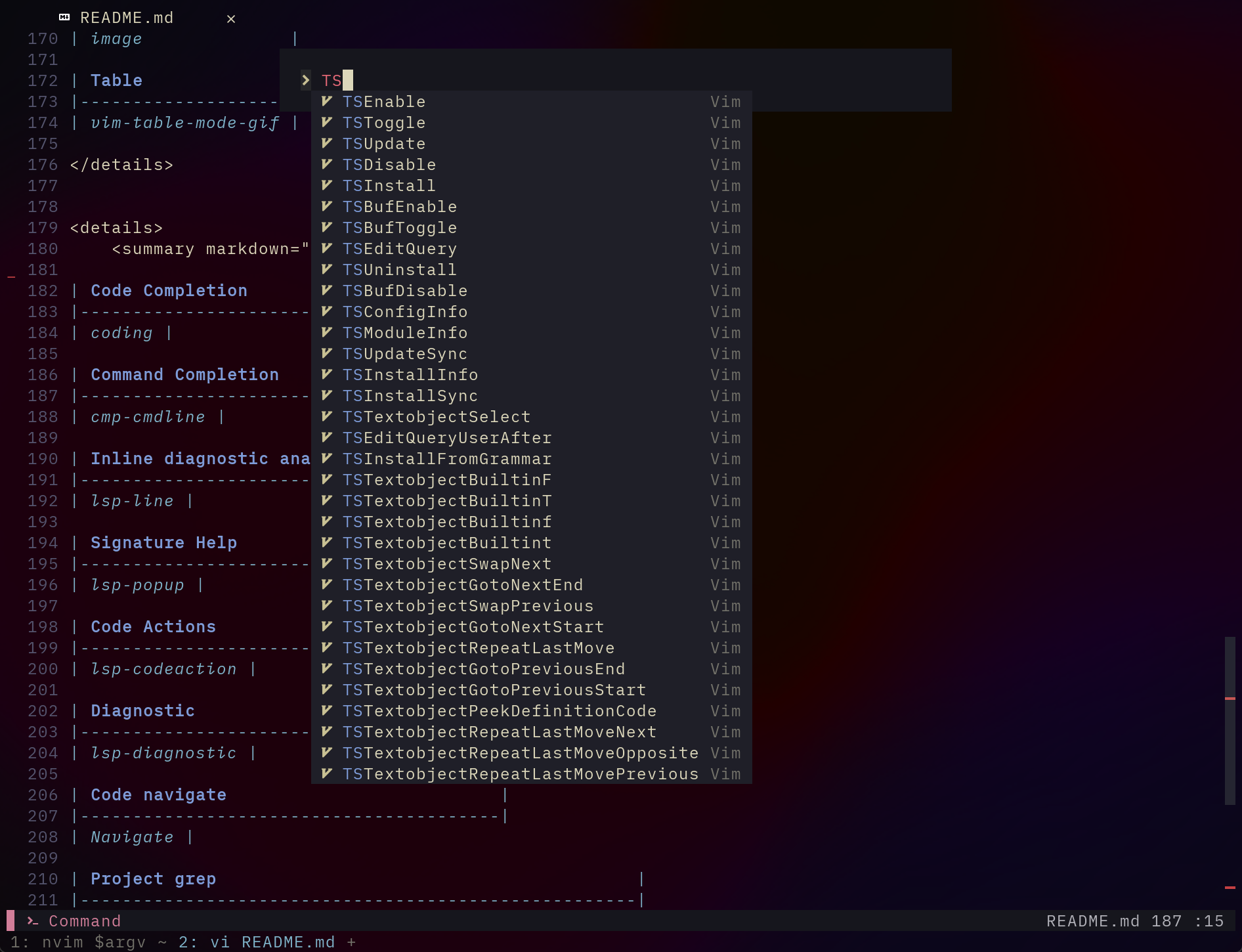Click the Vim icon beside TSInstallInfo
This screenshot has height=952, width=1242.
click(327, 374)
